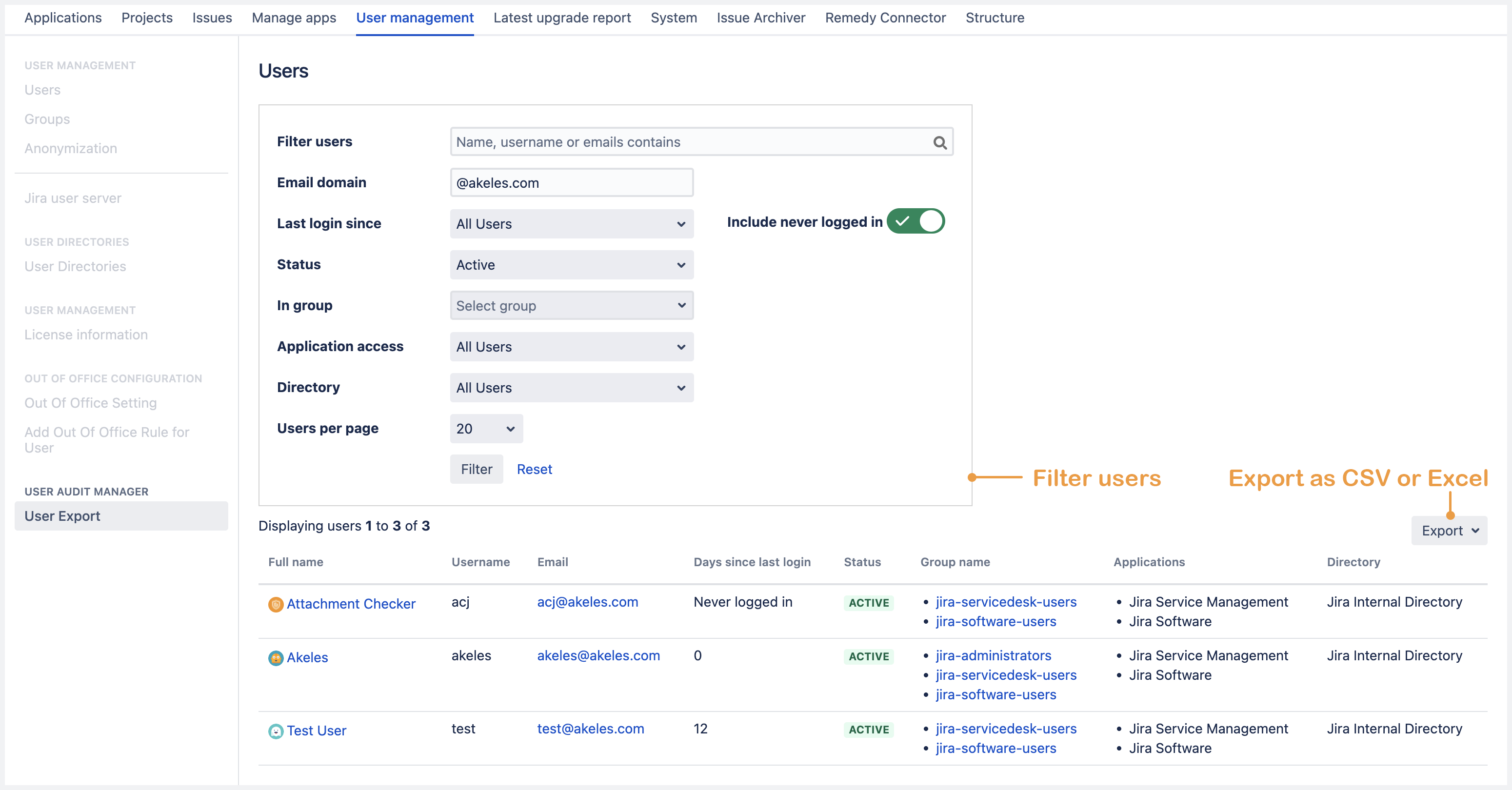The width and height of the screenshot is (1512, 790).
Task: Click the jira-administrators group link
Action: click(993, 655)
